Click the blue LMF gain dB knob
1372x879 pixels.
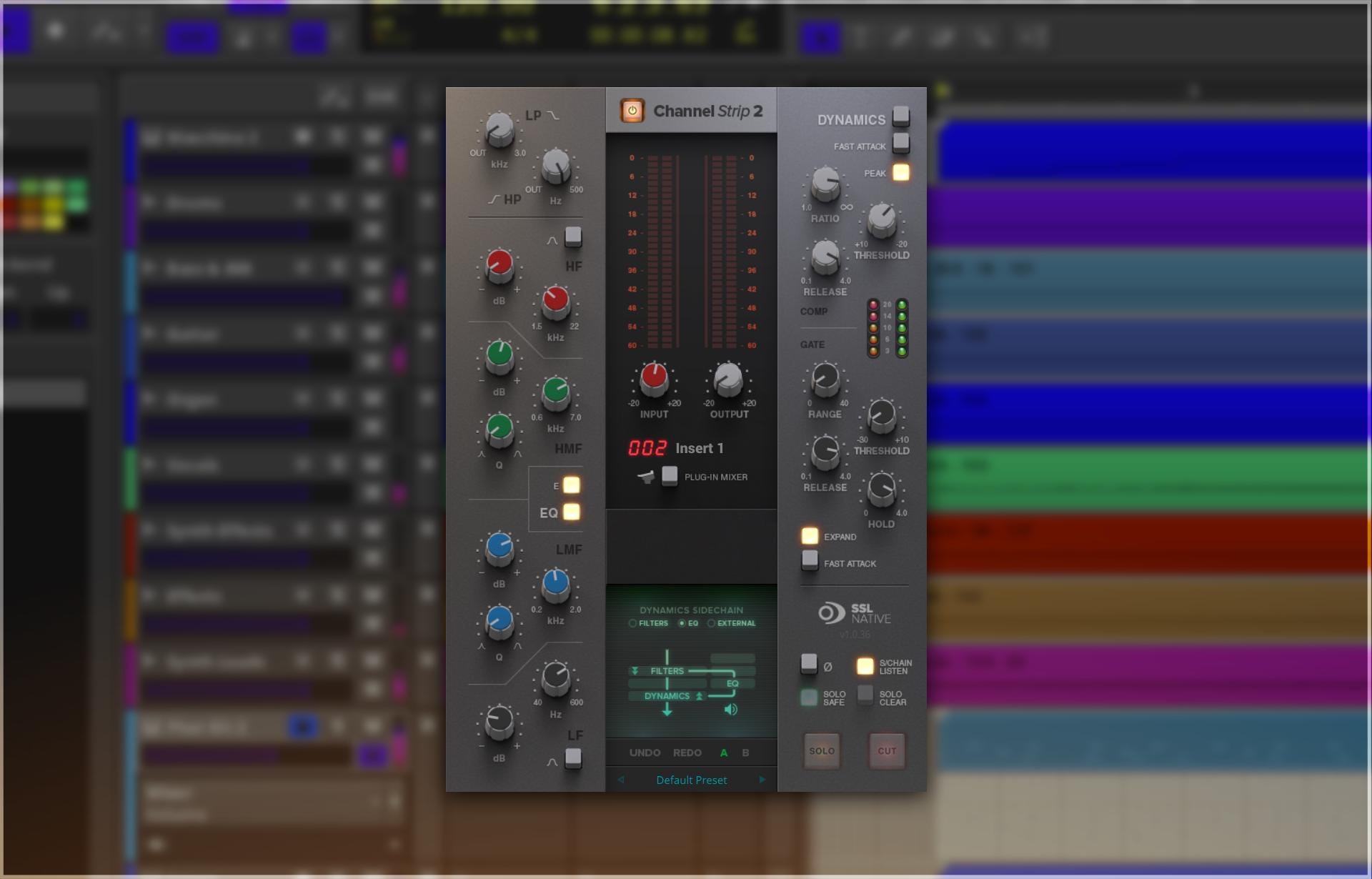[x=499, y=549]
